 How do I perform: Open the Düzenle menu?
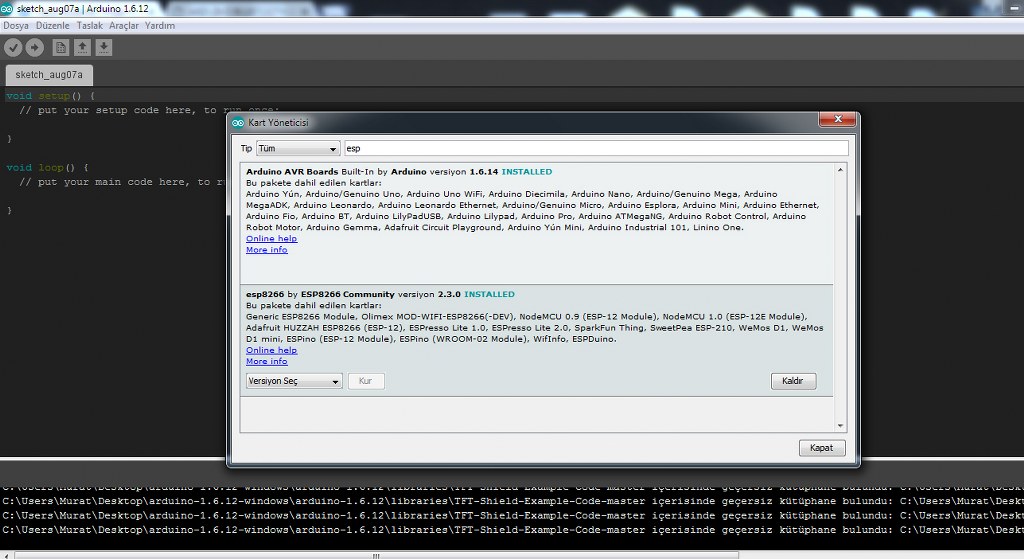point(52,25)
